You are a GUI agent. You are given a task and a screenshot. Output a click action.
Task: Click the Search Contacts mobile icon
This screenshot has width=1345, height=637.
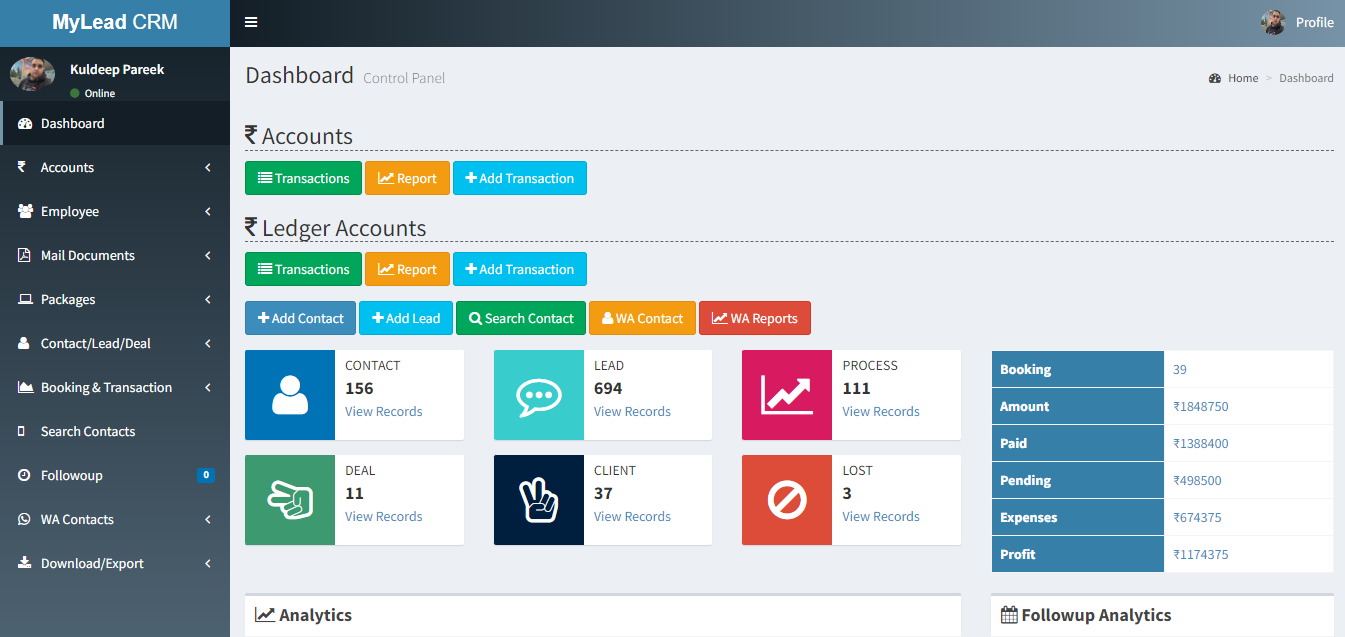coord(22,432)
